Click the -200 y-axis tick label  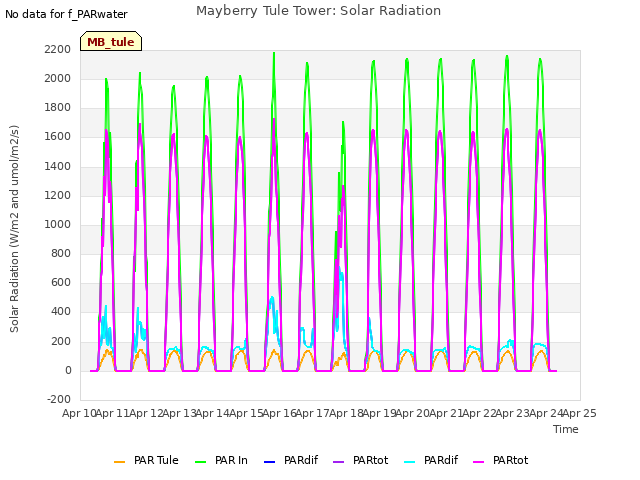coord(59,399)
